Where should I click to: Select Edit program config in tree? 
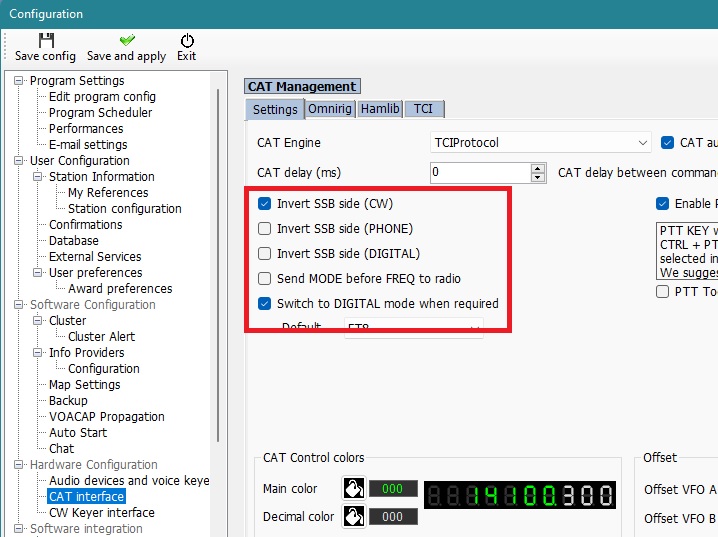102,97
